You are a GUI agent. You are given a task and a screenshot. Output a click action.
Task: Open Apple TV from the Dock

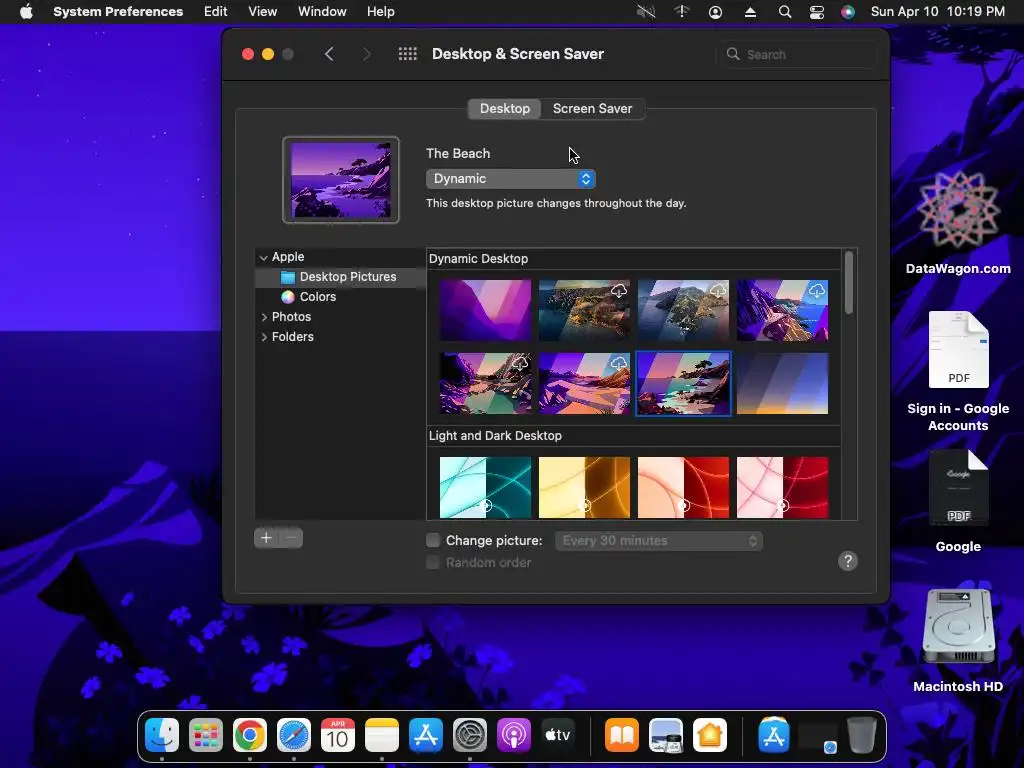[558, 735]
